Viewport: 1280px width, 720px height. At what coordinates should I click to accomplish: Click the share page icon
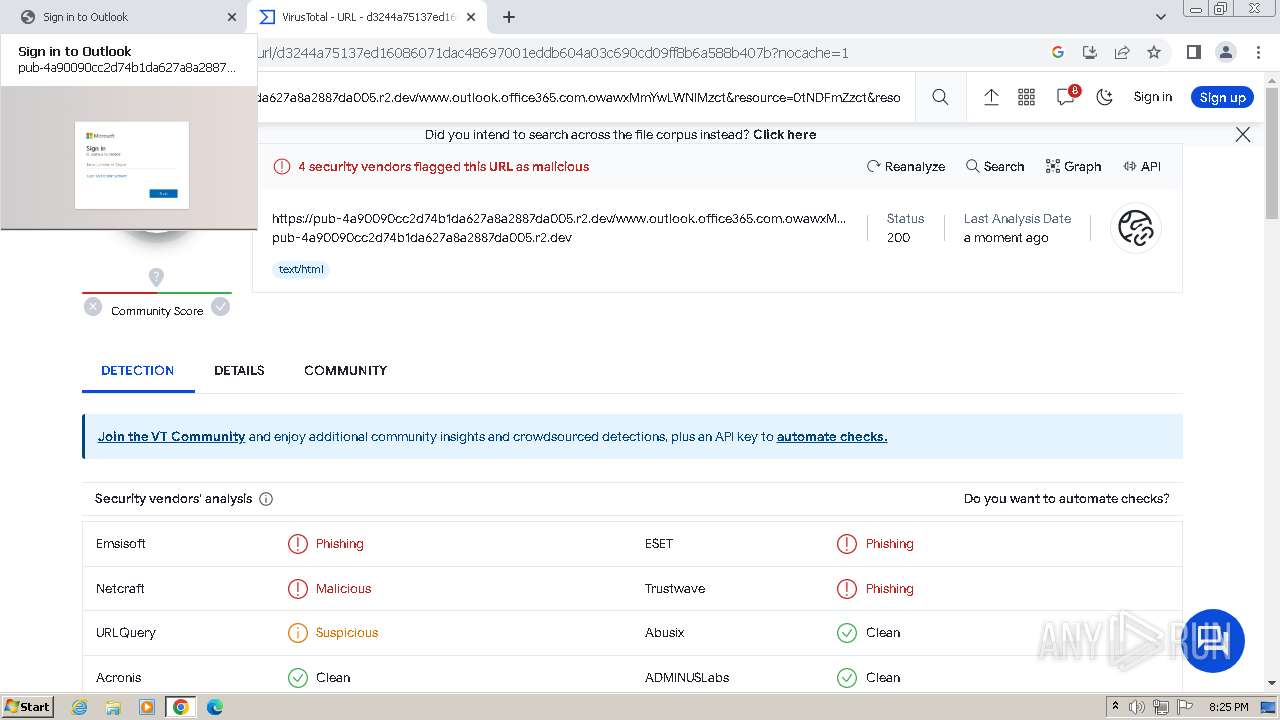(x=1122, y=52)
